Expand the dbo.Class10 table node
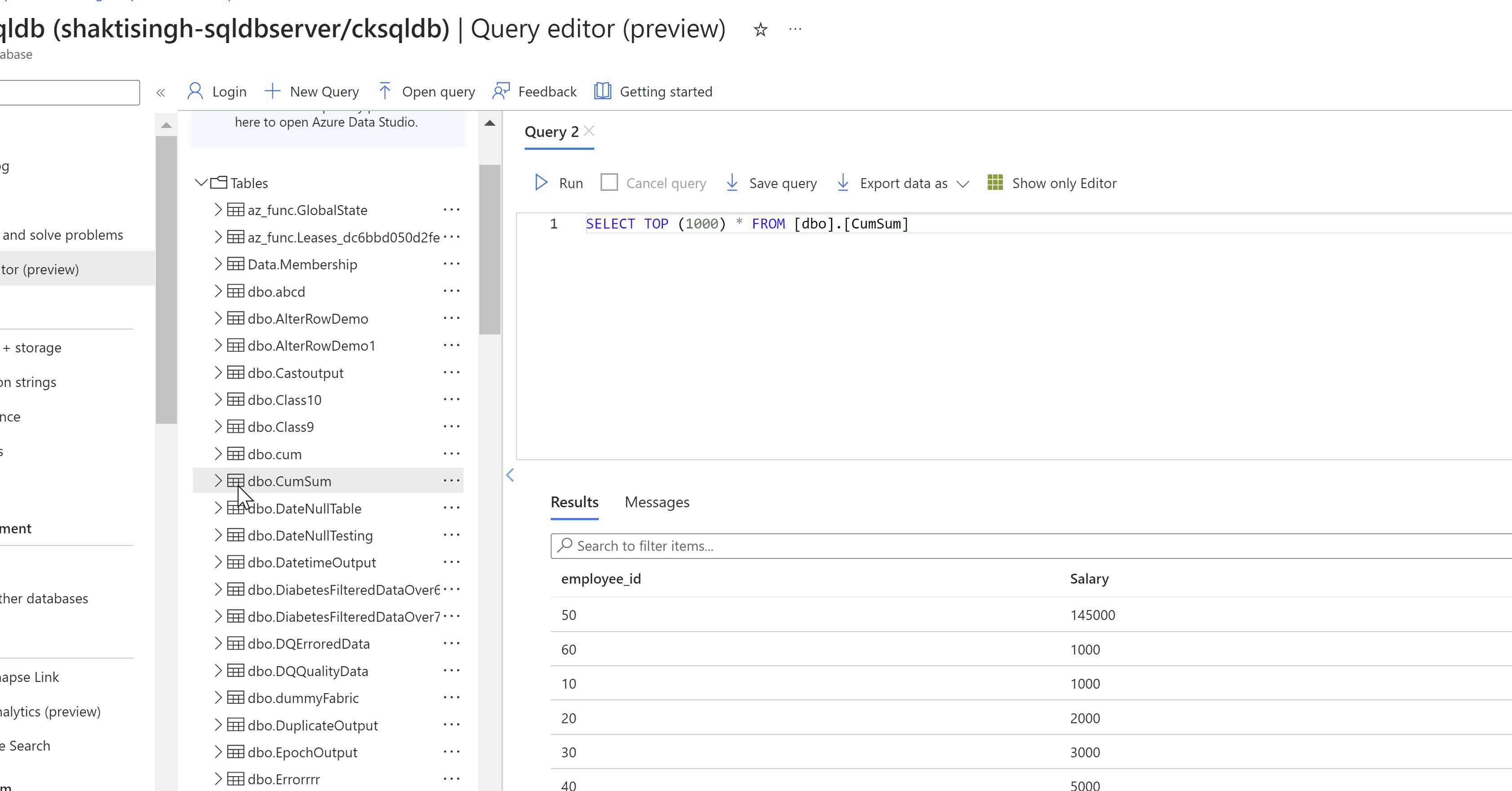Viewport: 1512px width, 791px height. coord(218,400)
